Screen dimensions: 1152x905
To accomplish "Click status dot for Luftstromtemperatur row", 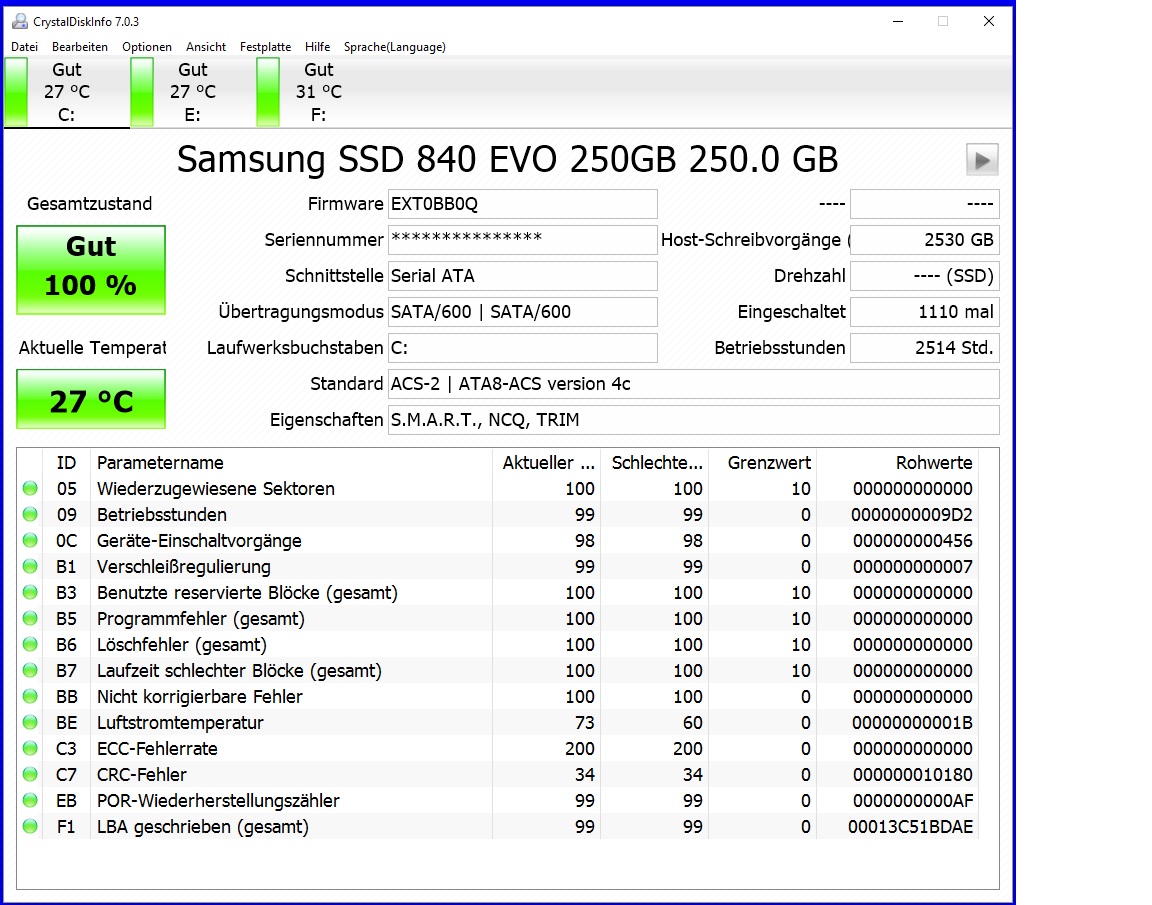I will pos(30,722).
